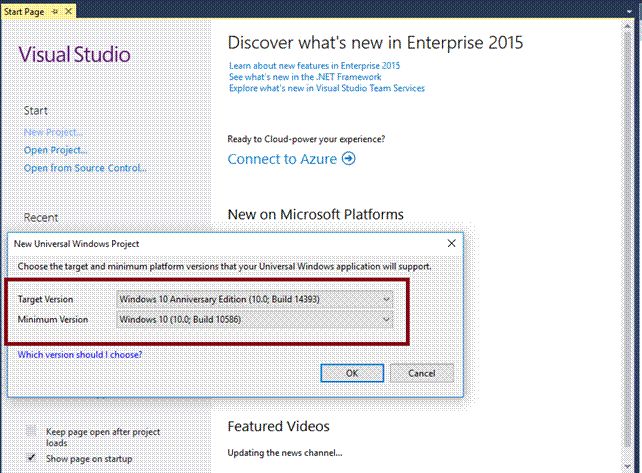Learn about new features in Enterprise 2015
This screenshot has height=473, width=642.
tap(314, 66)
